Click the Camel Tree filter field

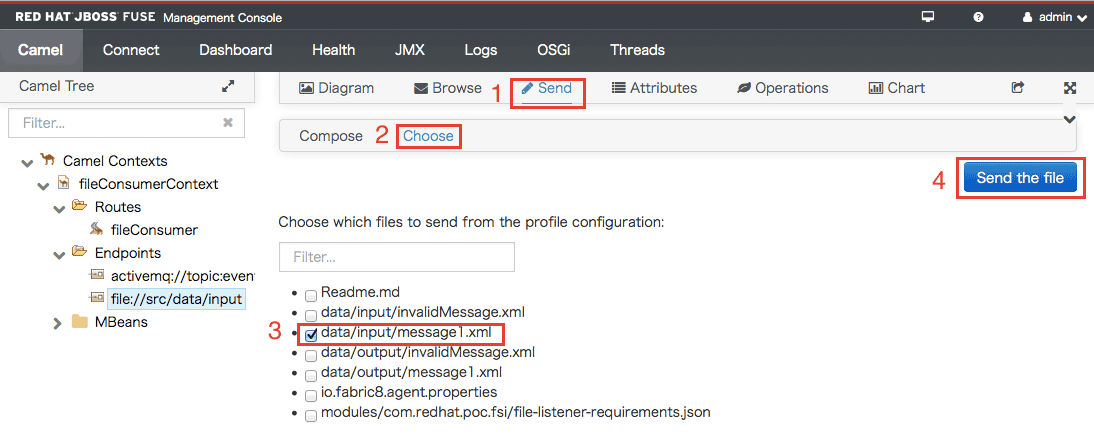[126, 123]
